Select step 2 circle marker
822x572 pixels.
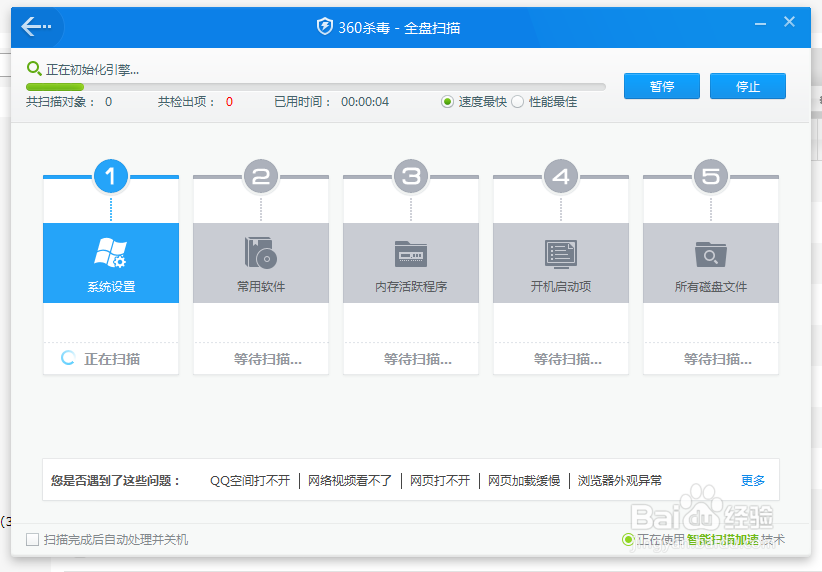coord(261,176)
